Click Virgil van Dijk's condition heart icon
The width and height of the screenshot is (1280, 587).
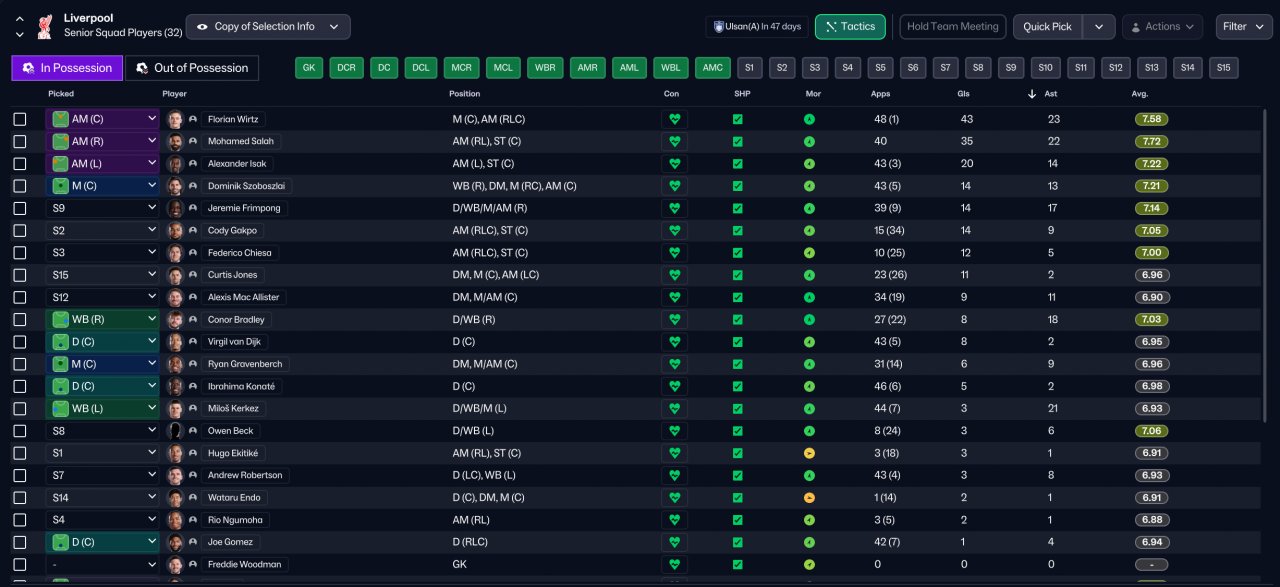pos(675,342)
